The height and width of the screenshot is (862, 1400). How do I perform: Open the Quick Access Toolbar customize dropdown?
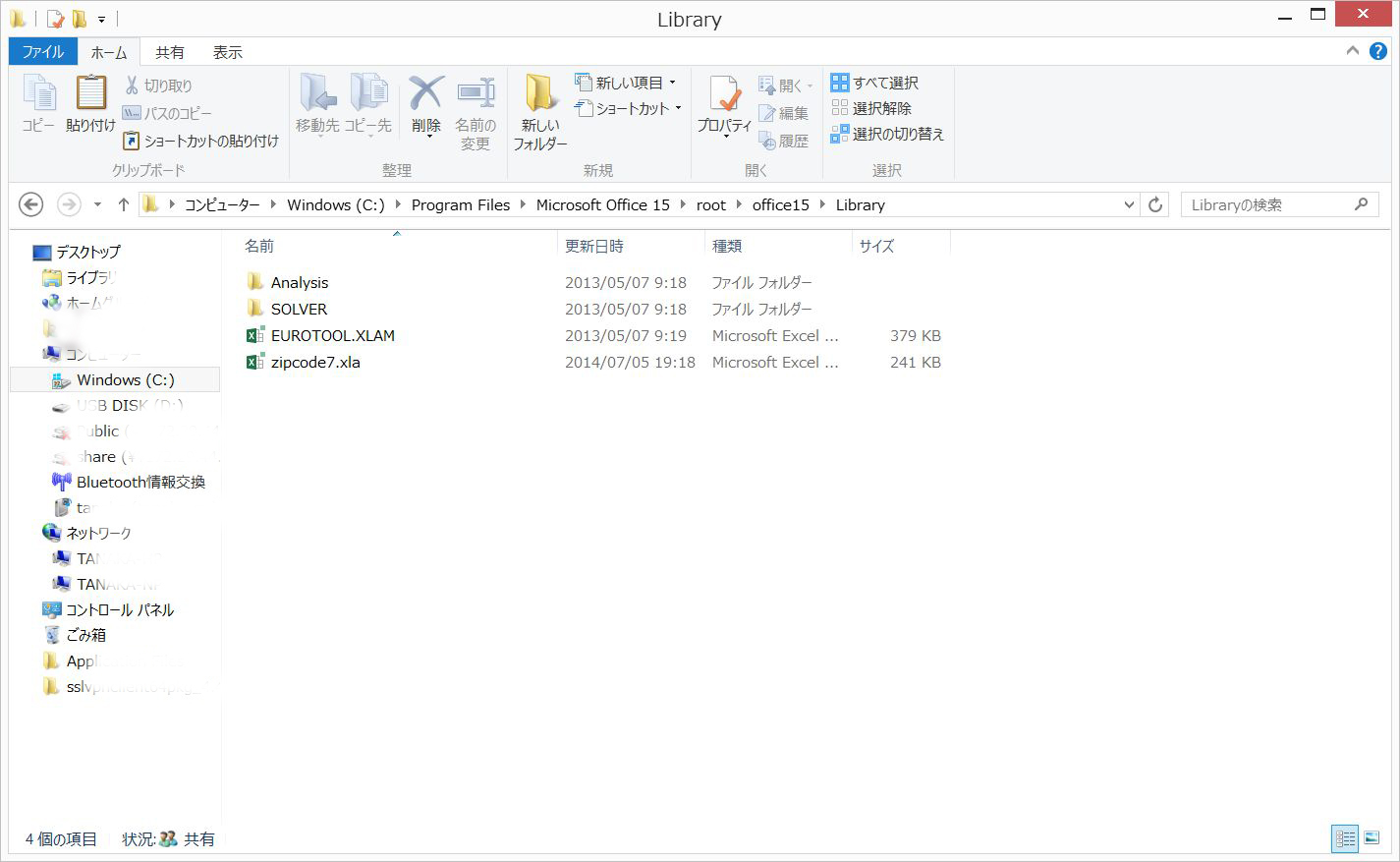pos(101,19)
